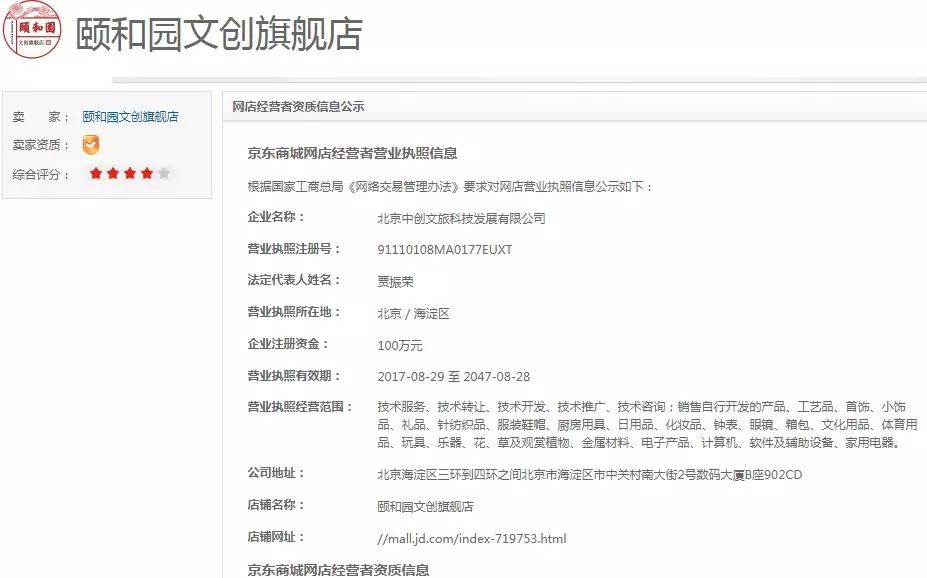This screenshot has height=578, width=927.
Task: Click the seller qualification badge icon
Action: coord(91,144)
